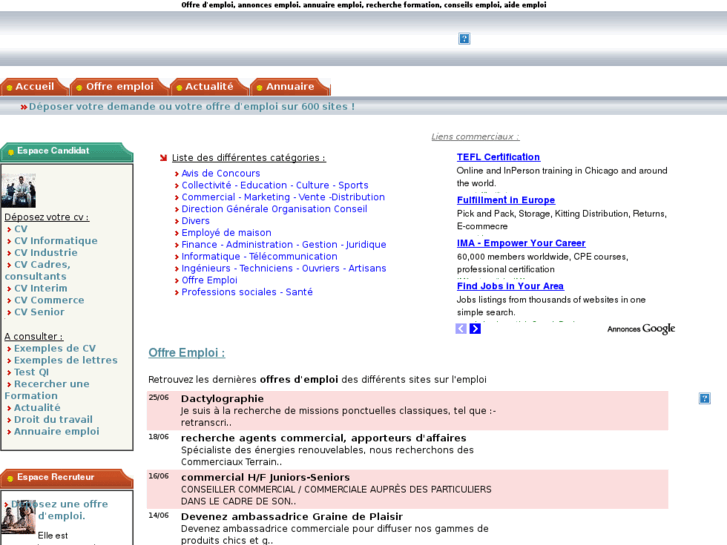
Task: Select Informatique - Télécommunication category
Action: tap(259, 256)
